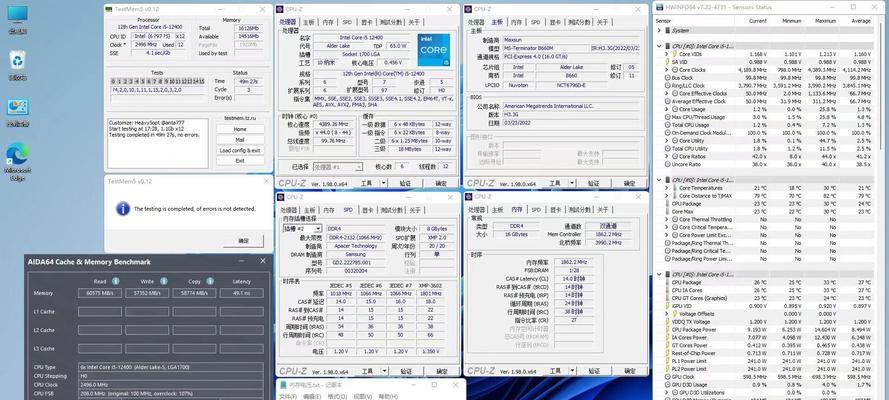Click the icon beside Uncore Ratio
This screenshot has width=889, height=400.
667,164
